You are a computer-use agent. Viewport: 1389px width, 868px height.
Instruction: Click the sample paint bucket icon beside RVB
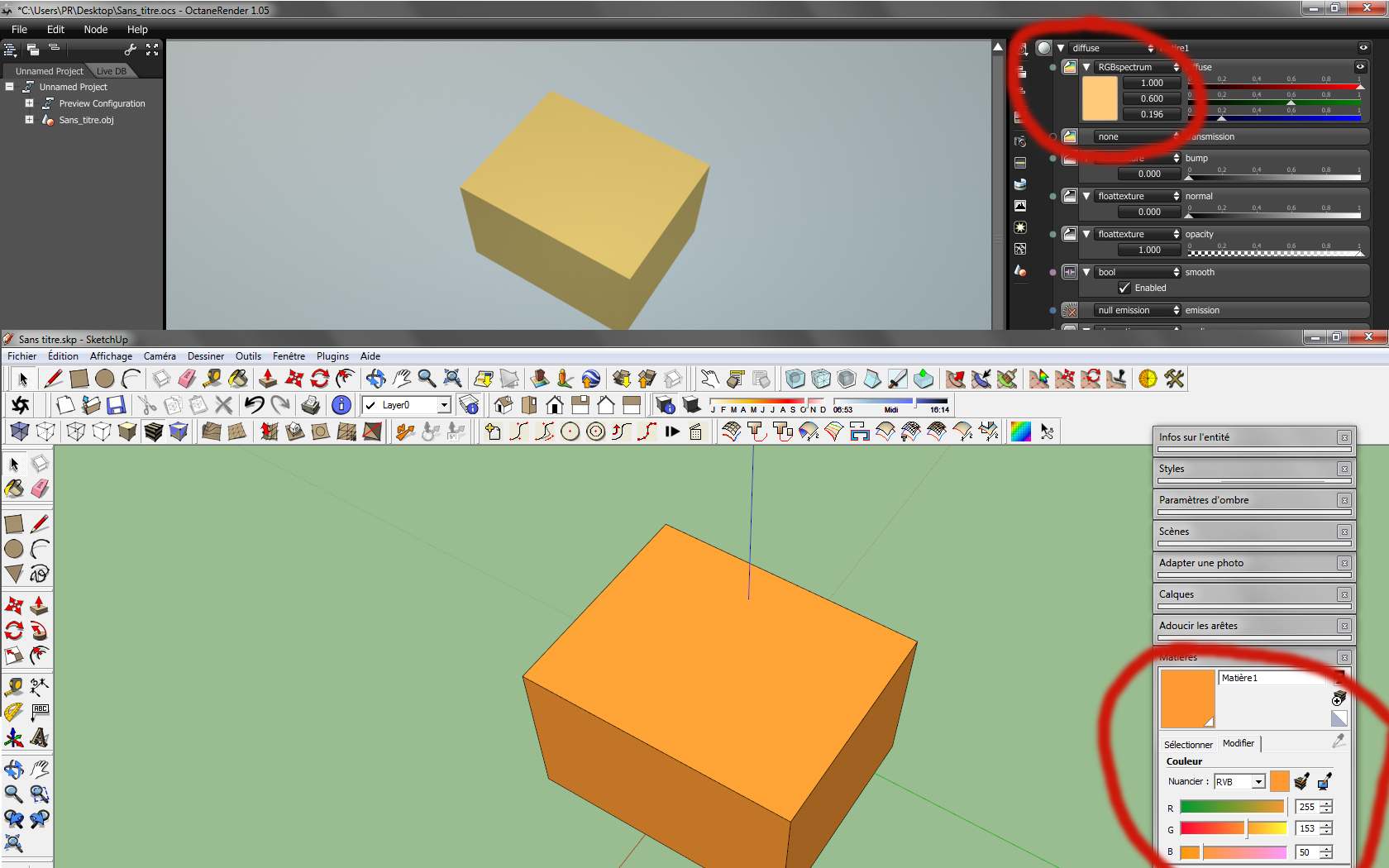pos(1301,781)
